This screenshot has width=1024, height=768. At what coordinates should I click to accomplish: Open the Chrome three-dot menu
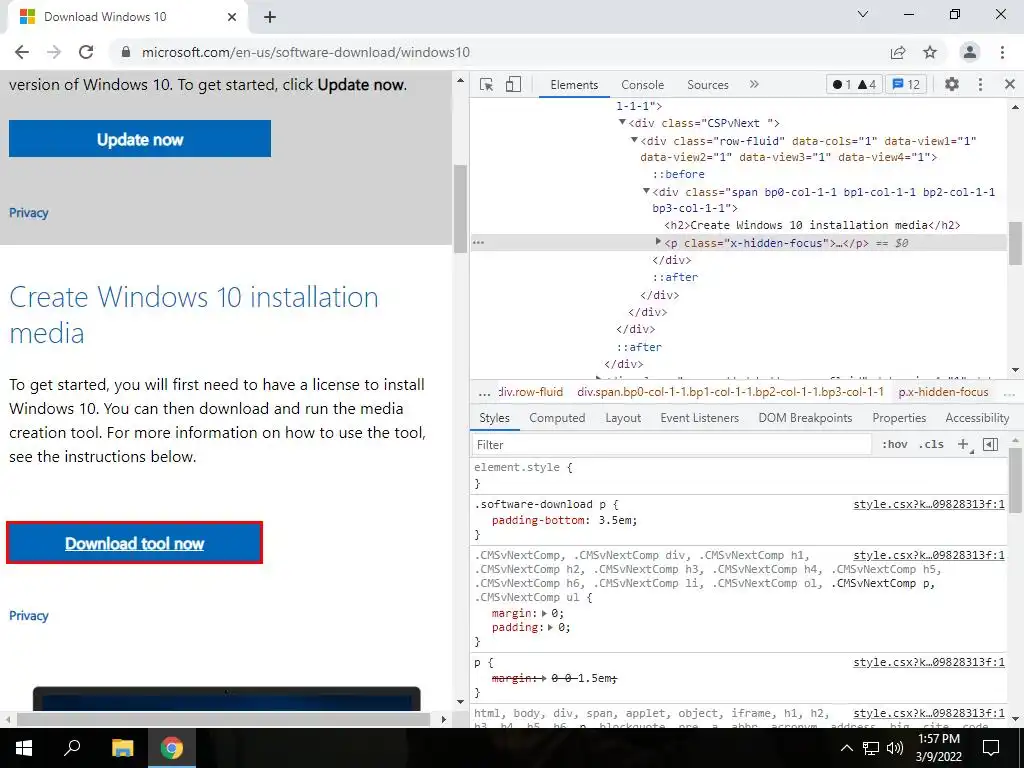click(x=1002, y=52)
